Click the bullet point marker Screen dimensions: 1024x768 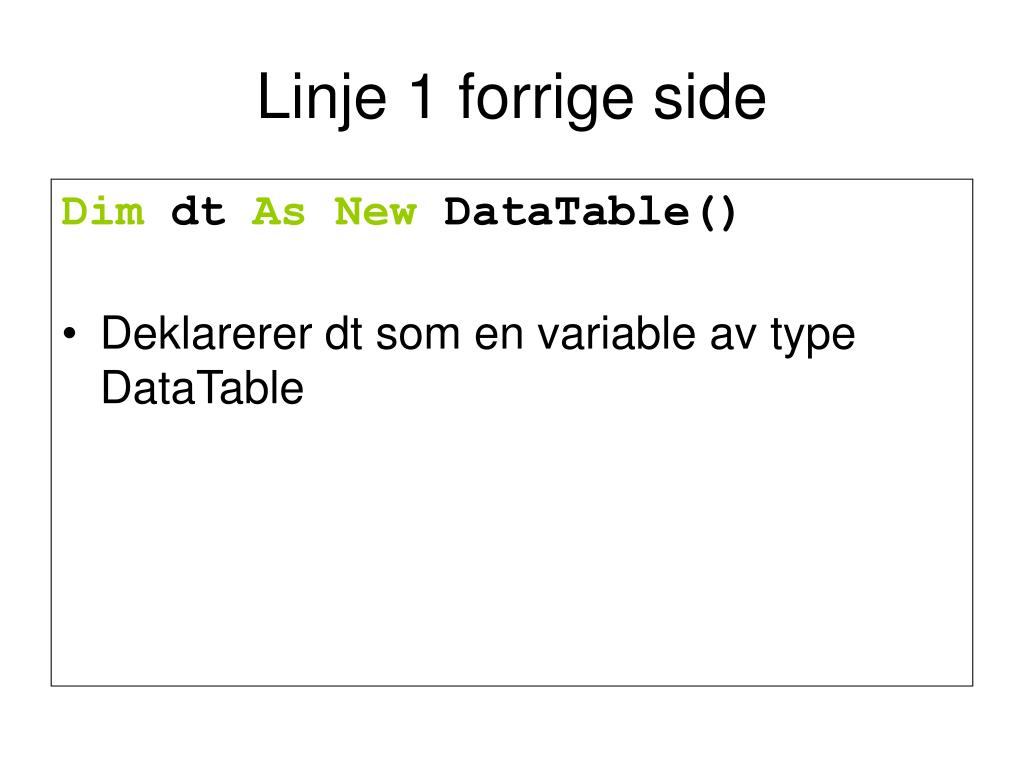tap(70, 334)
